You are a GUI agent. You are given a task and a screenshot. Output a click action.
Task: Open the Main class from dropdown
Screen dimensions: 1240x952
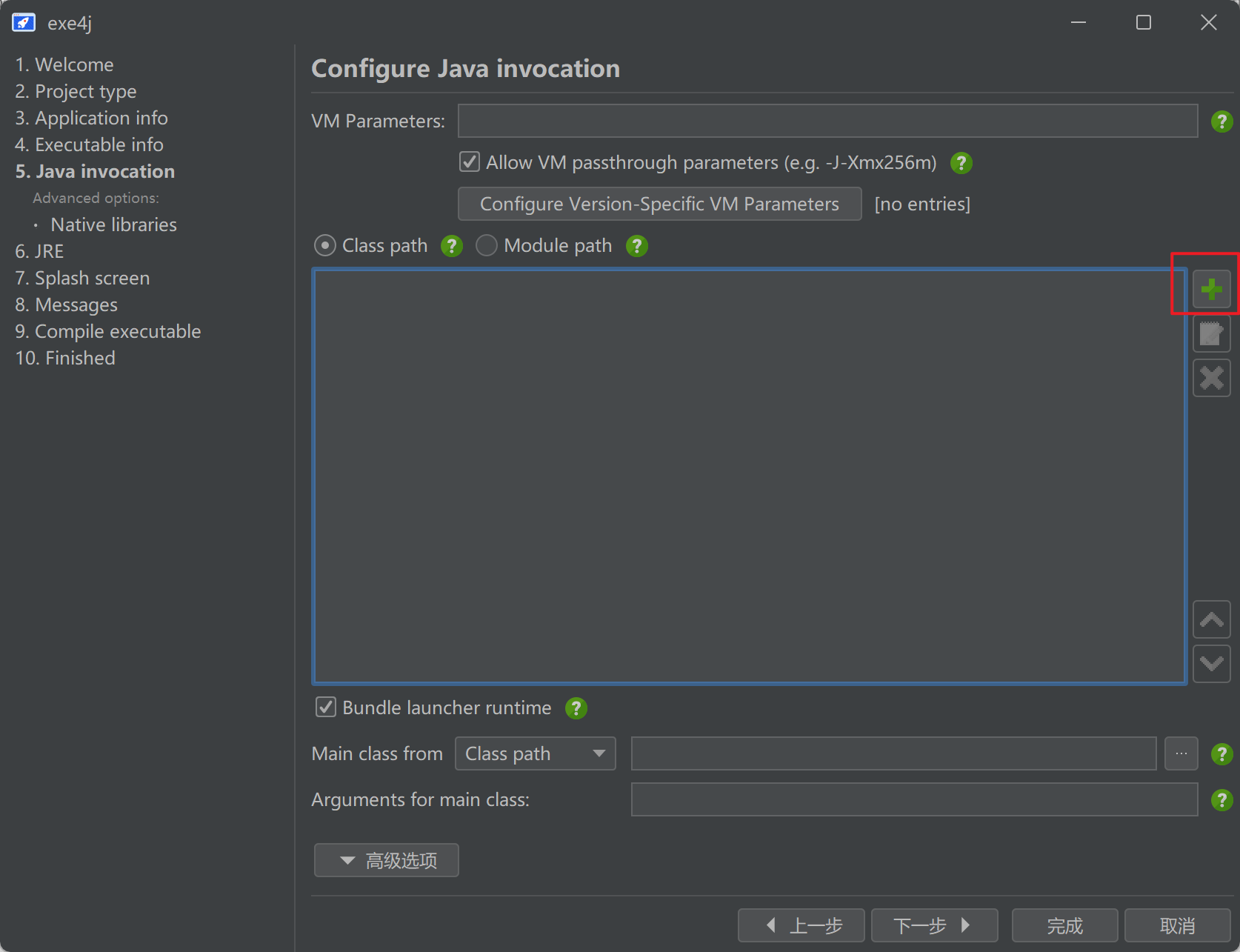(x=535, y=753)
